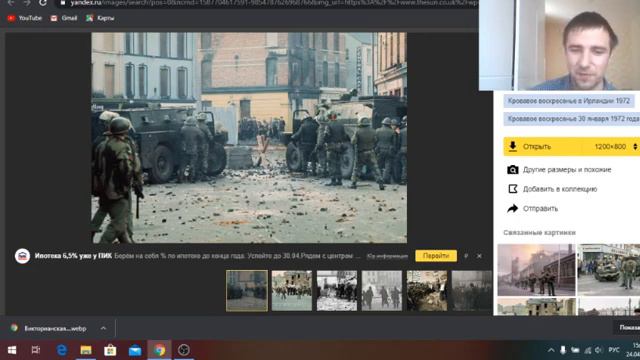The height and width of the screenshot is (360, 640).
Task: Click the share arrow icon
Action: coord(513,208)
